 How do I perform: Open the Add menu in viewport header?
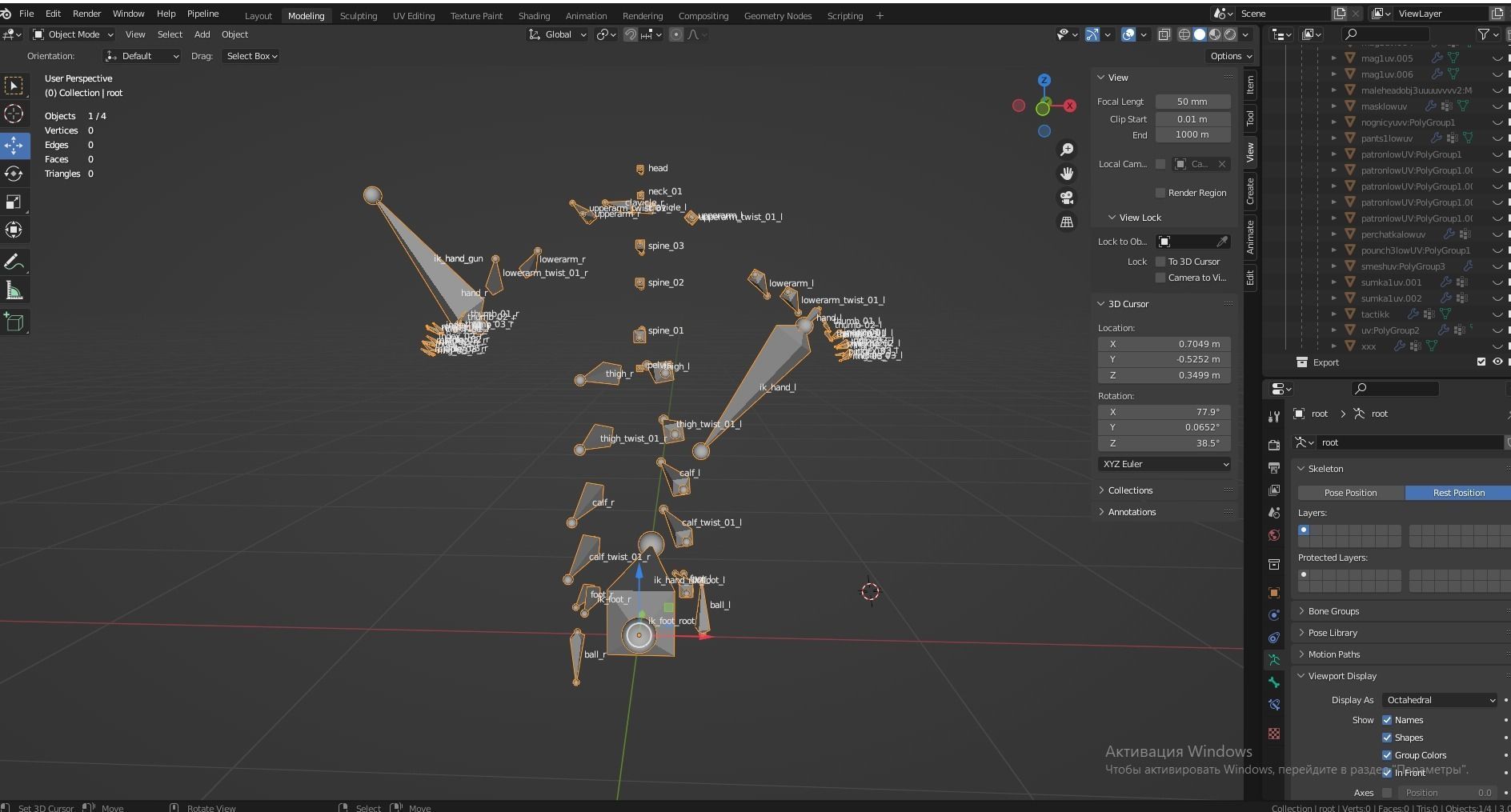[x=202, y=34]
